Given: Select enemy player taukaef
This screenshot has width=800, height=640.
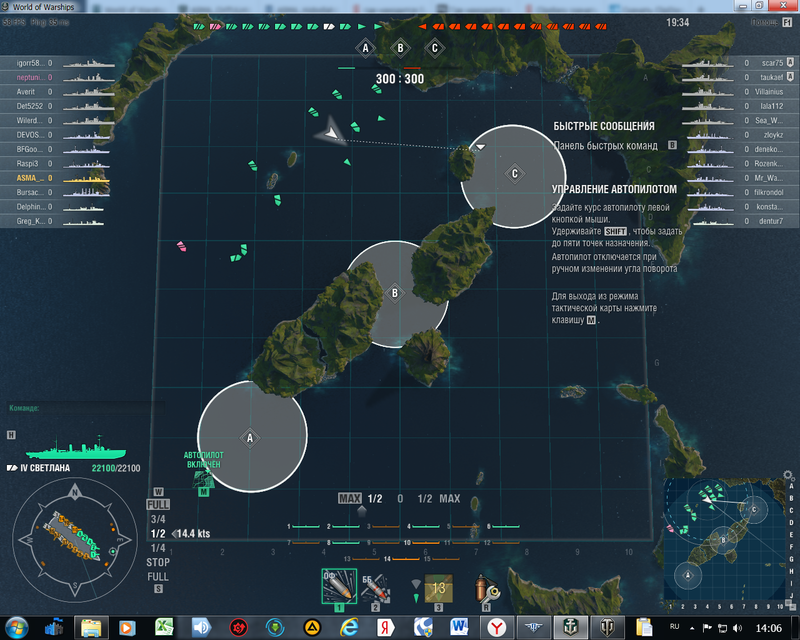Looking at the screenshot, I should pos(740,77).
